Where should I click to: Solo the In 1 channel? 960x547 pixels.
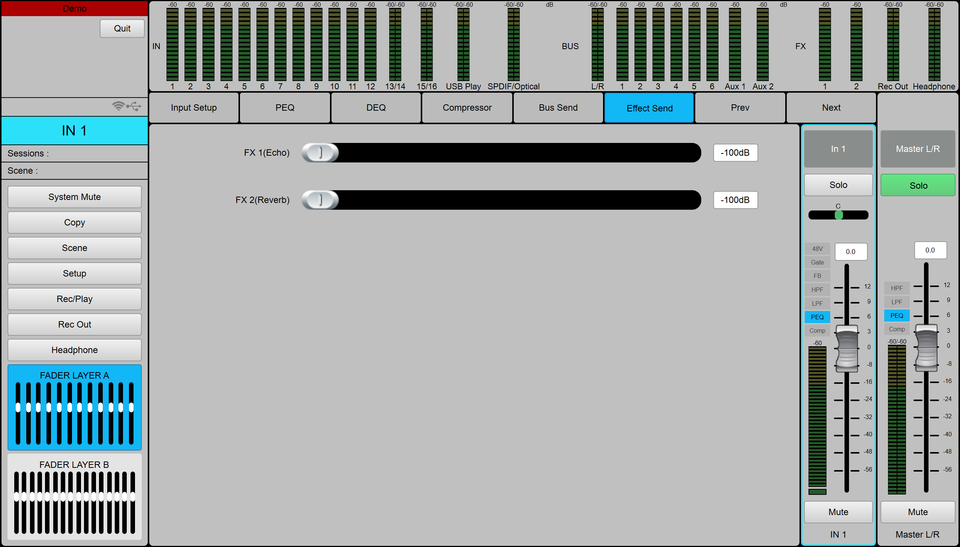point(838,185)
